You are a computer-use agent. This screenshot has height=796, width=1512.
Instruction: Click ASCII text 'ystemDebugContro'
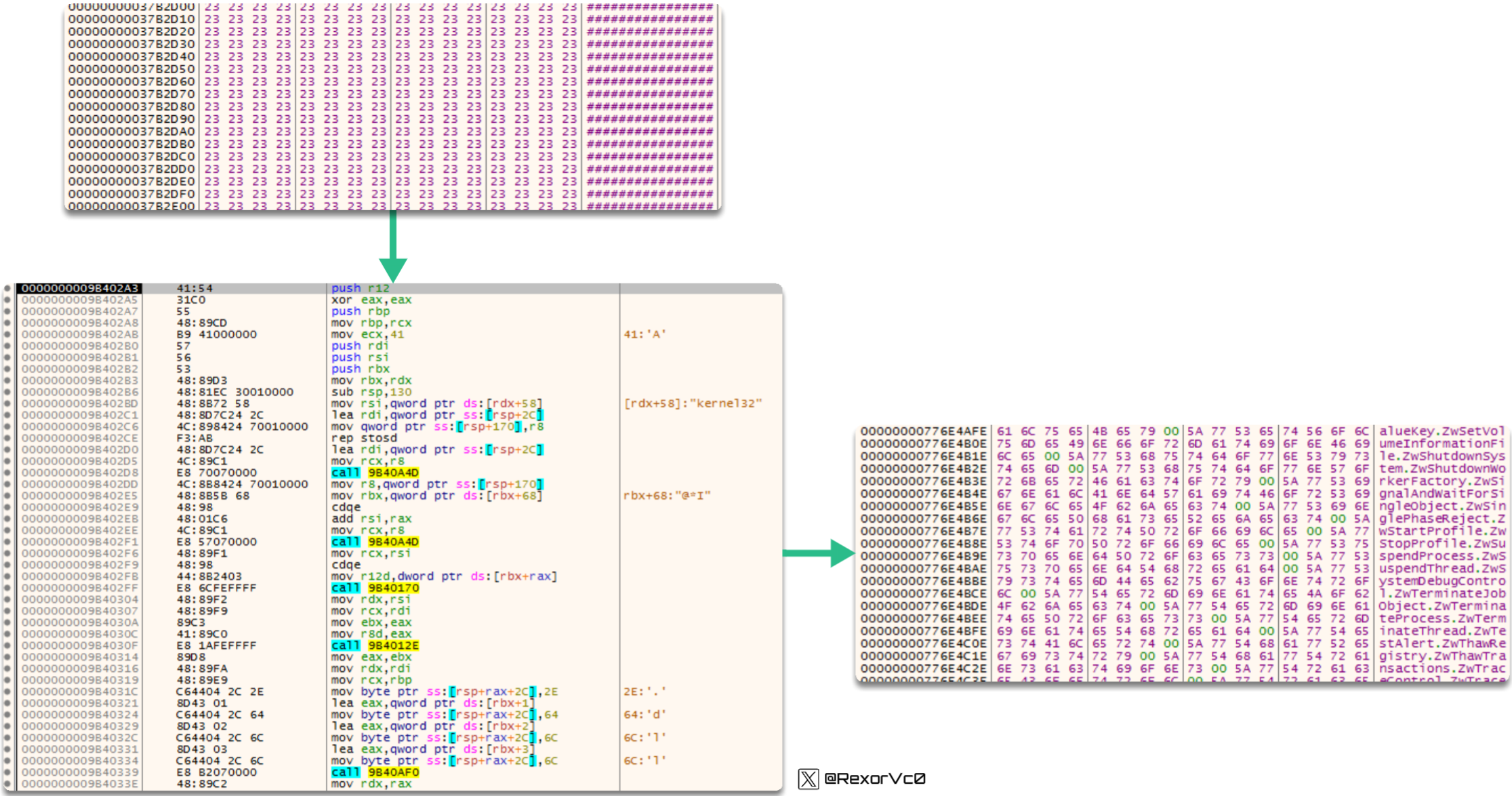tap(1442, 582)
